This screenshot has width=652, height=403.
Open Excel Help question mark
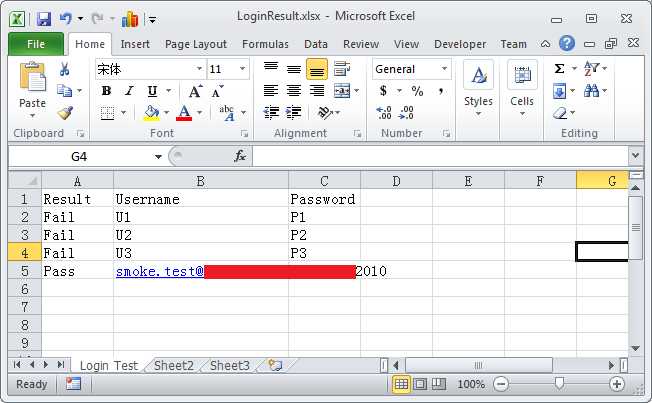[567, 43]
